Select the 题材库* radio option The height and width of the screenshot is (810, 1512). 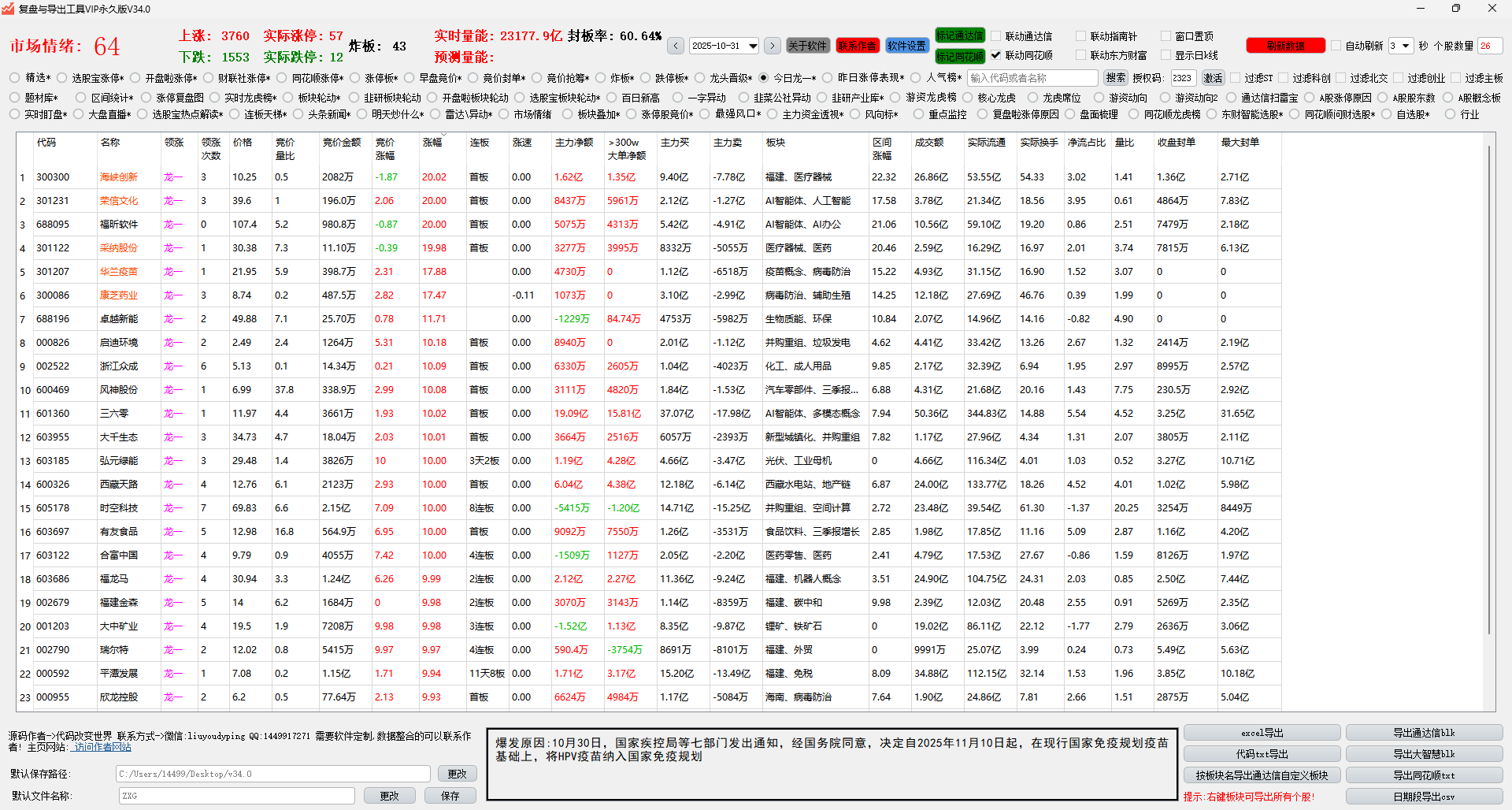point(15,98)
